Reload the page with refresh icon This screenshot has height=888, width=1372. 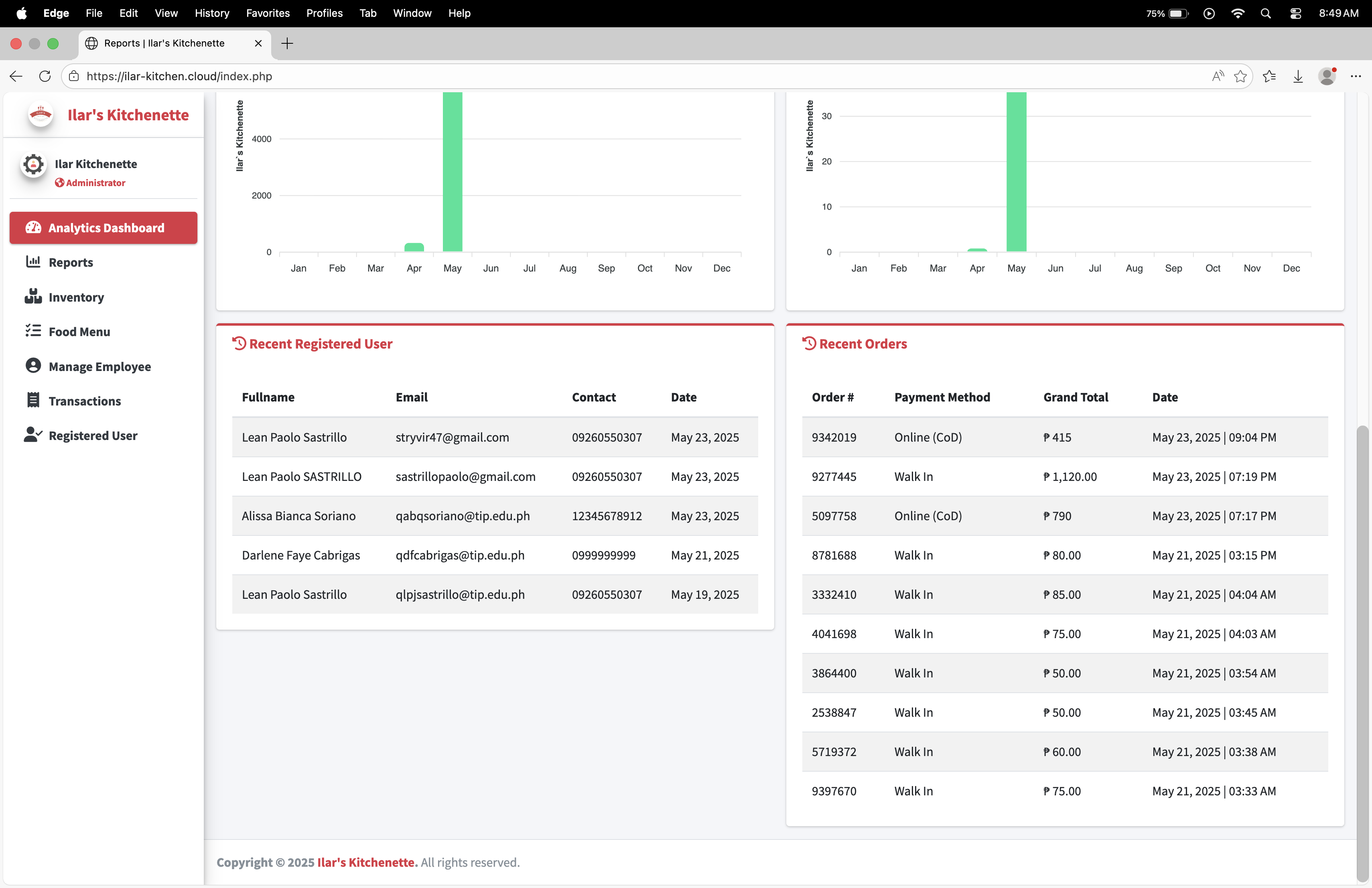pos(45,76)
